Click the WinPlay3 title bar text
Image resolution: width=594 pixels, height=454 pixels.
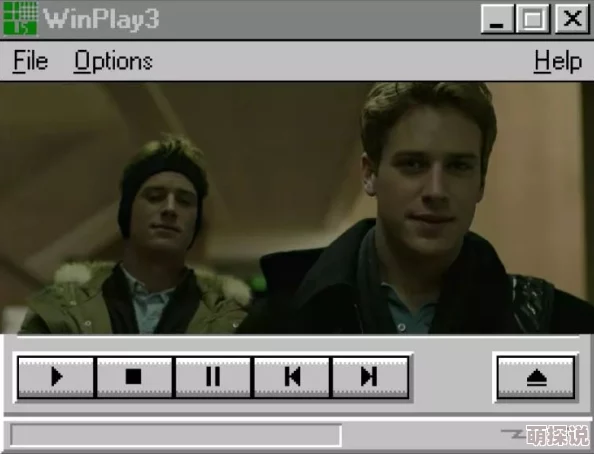[x=101, y=19]
